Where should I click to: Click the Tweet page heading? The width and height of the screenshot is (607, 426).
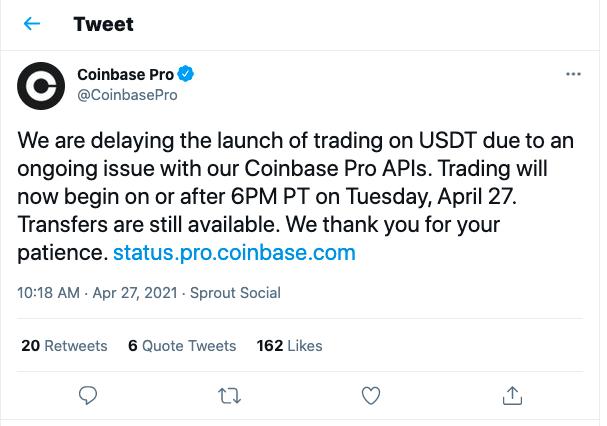pyautogui.click(x=103, y=24)
